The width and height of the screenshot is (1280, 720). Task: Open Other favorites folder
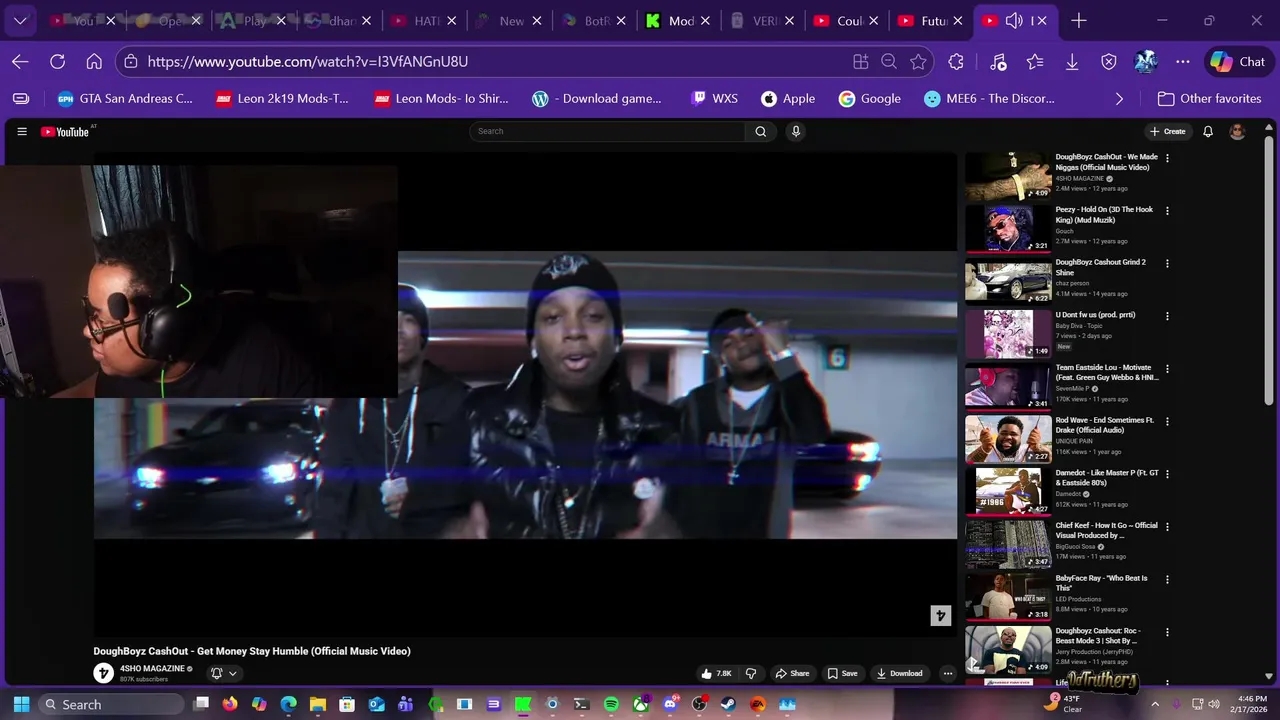coord(1209,99)
